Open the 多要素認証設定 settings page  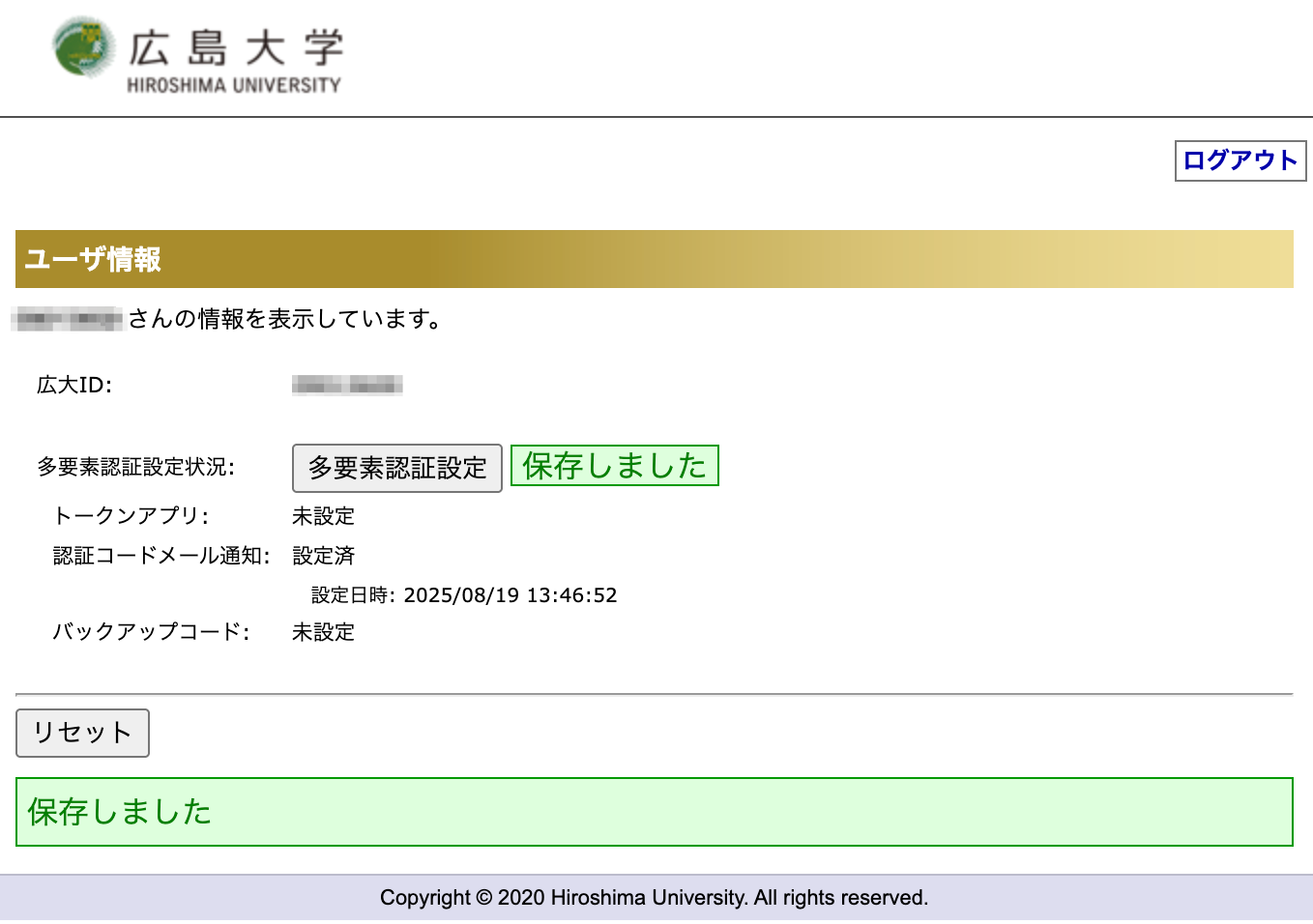[x=396, y=468]
